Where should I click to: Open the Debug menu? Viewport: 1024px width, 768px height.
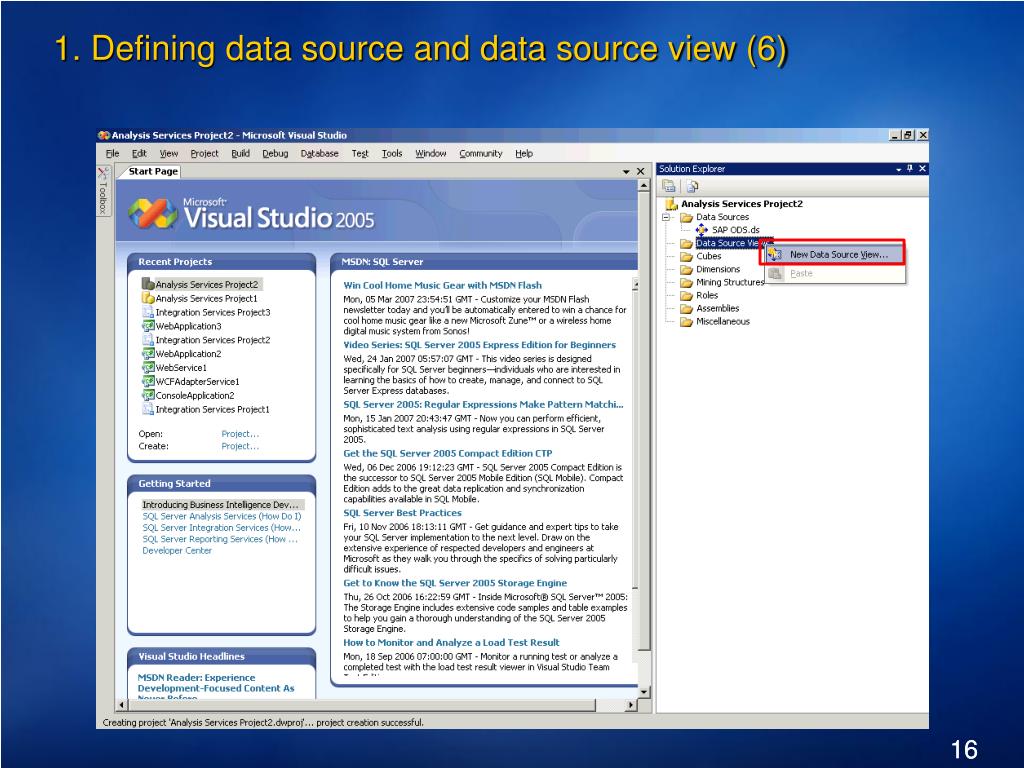pyautogui.click(x=275, y=153)
